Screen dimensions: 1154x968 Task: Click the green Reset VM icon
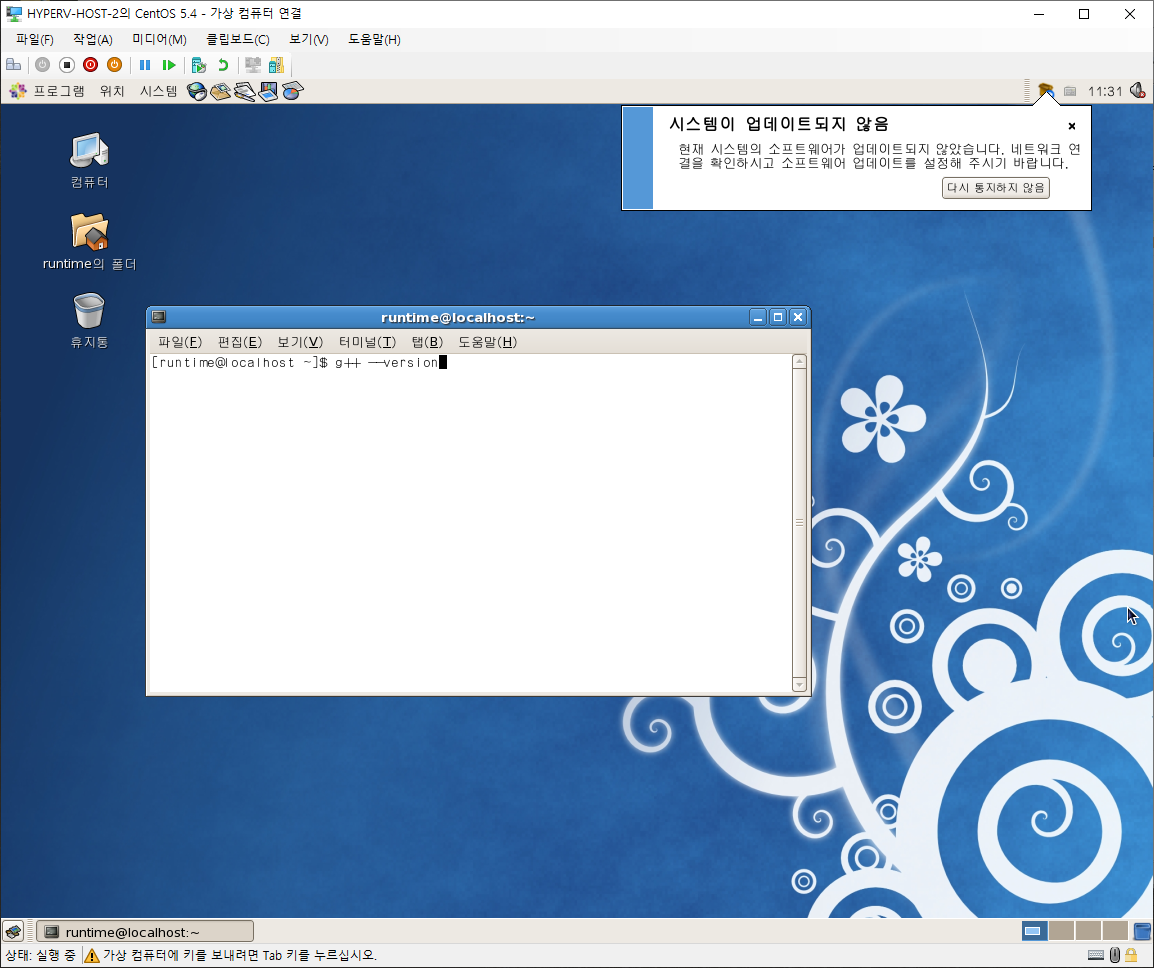(169, 65)
